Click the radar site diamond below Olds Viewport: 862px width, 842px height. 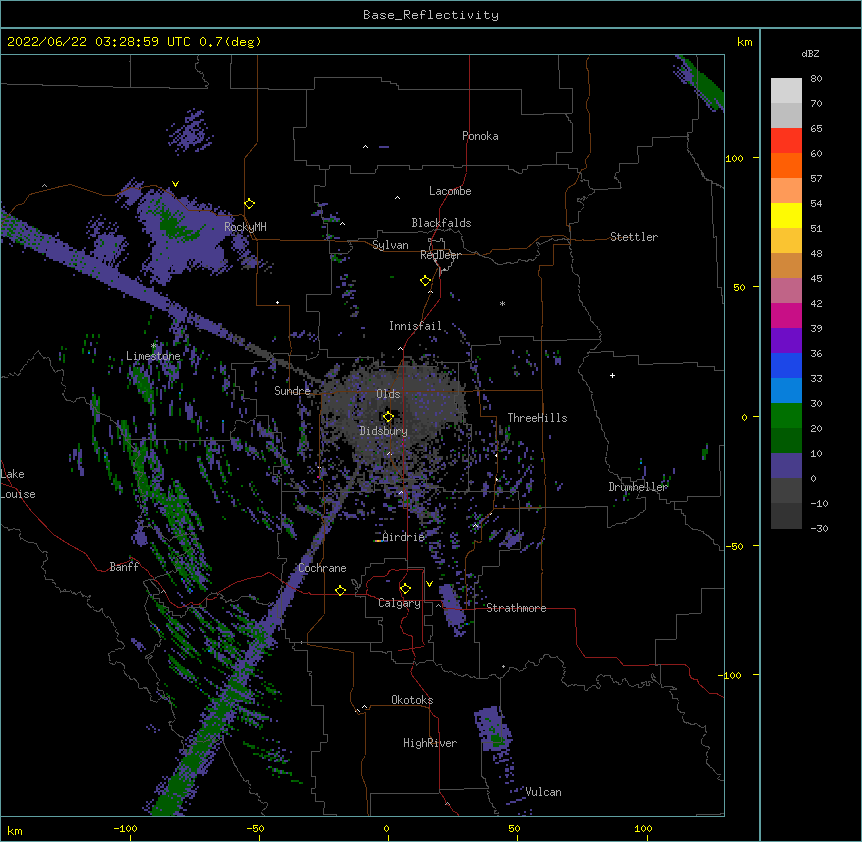coord(388,417)
